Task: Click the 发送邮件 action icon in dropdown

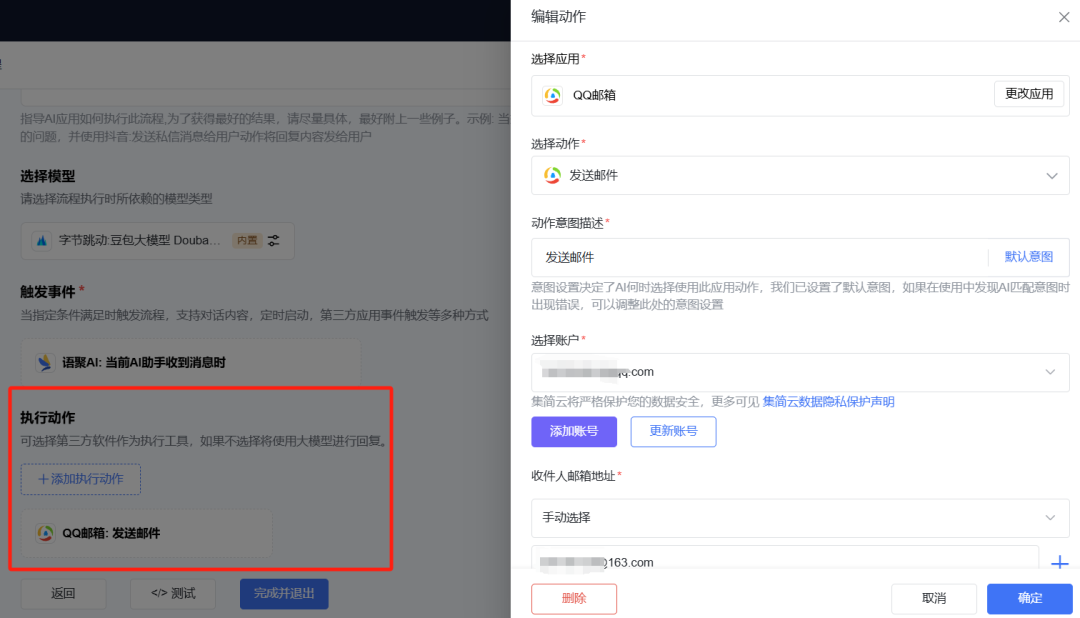Action: pyautogui.click(x=552, y=175)
